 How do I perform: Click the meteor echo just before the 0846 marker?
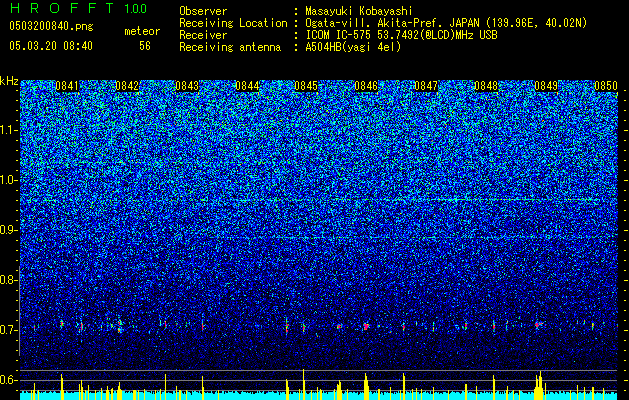coord(366,327)
